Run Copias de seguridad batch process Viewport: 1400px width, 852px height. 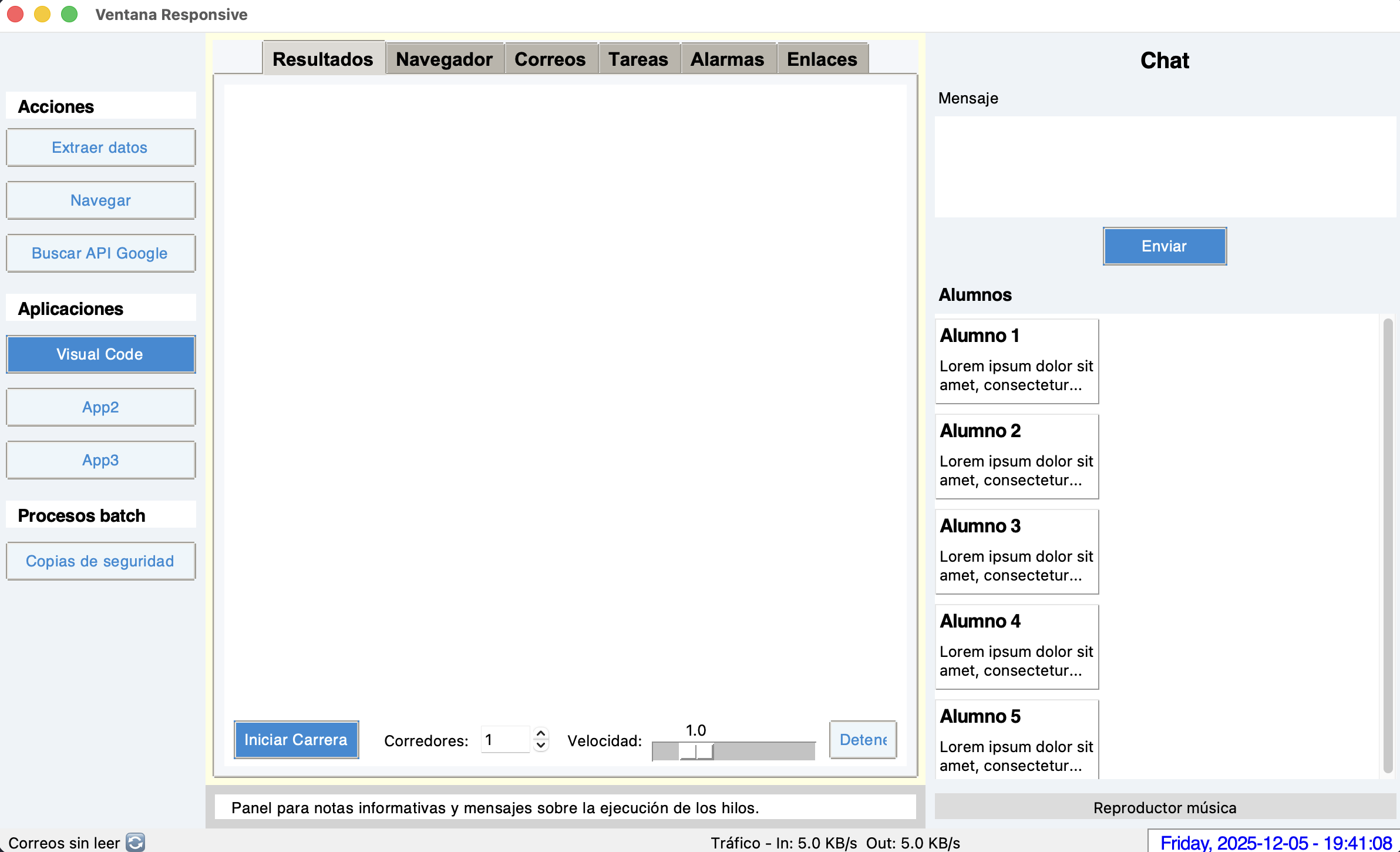click(100, 561)
